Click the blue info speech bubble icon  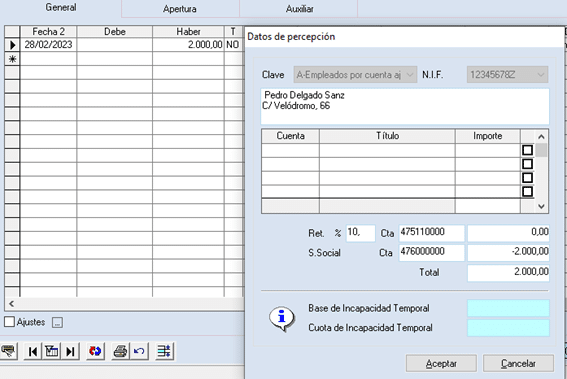(x=282, y=319)
